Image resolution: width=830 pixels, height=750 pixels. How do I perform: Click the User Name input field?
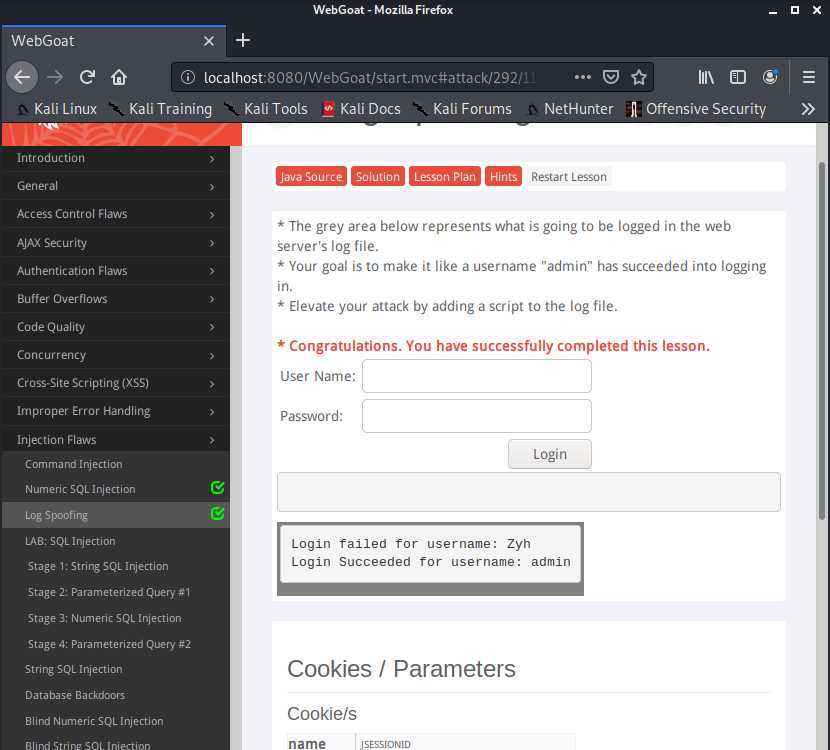pos(476,376)
